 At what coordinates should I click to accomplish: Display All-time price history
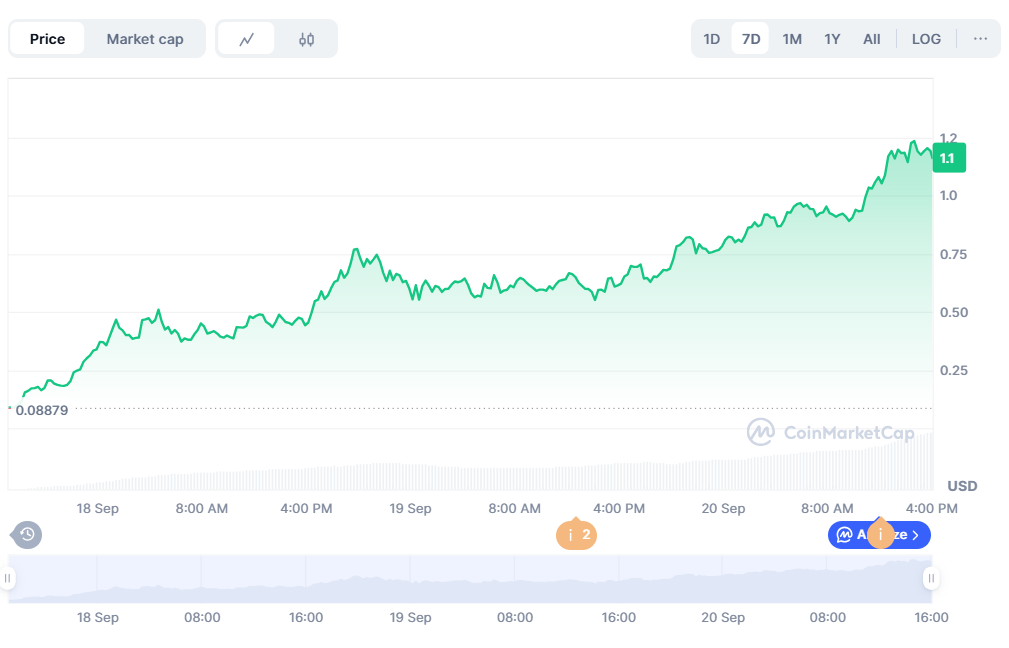pos(872,39)
